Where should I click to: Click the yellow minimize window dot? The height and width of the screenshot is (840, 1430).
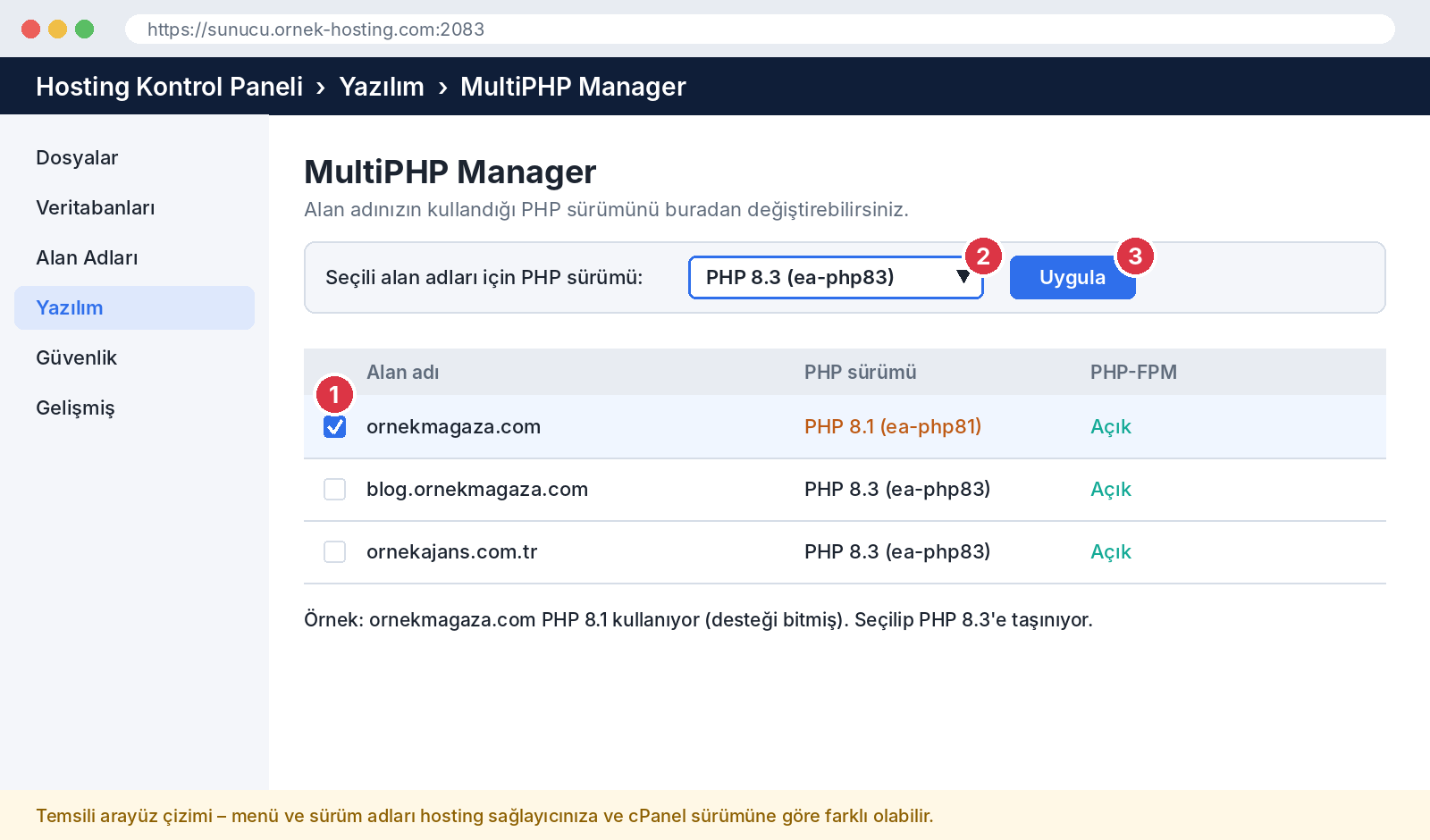(58, 29)
